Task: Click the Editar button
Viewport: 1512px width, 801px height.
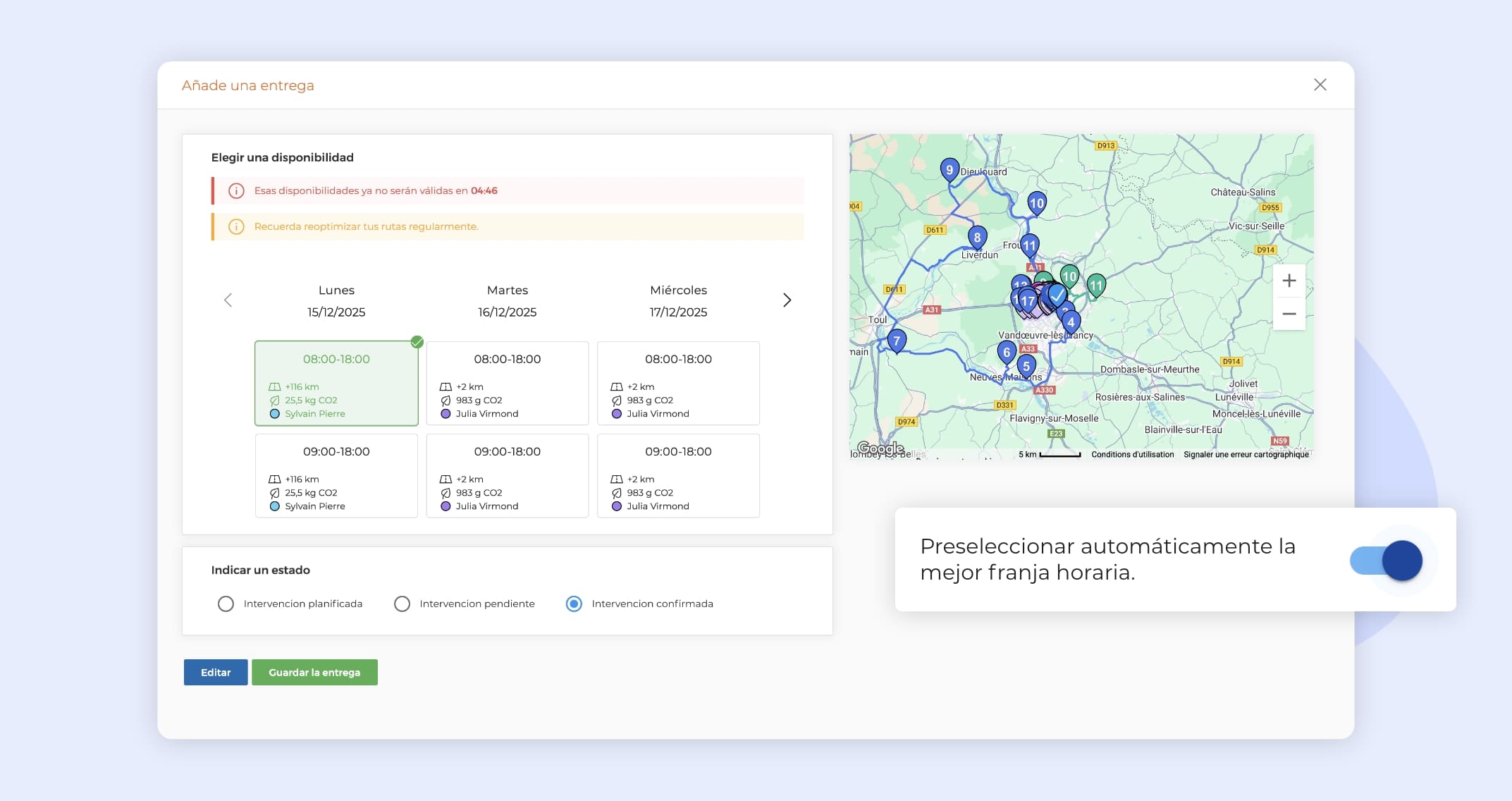Action: coord(216,673)
